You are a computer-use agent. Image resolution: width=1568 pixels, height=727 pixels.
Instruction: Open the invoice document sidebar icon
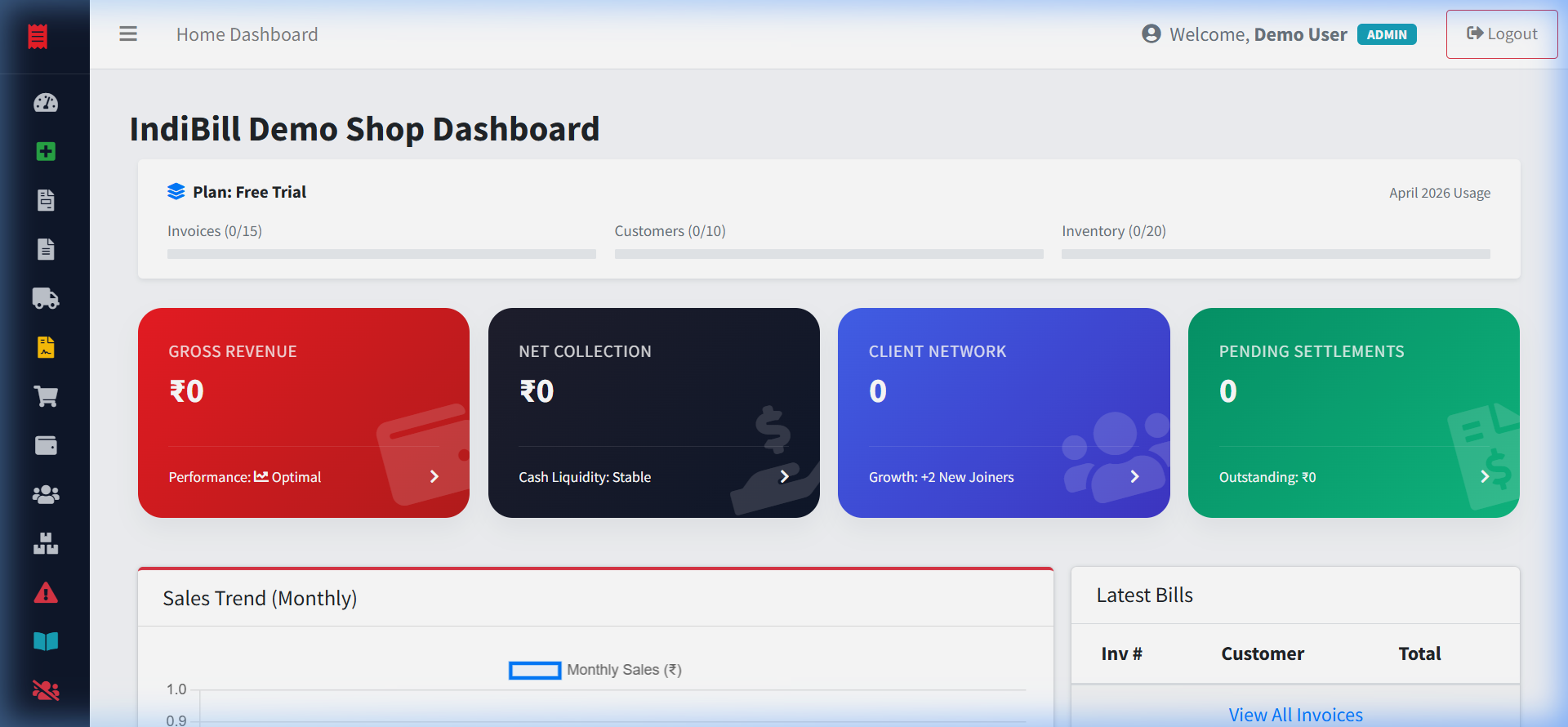46,201
